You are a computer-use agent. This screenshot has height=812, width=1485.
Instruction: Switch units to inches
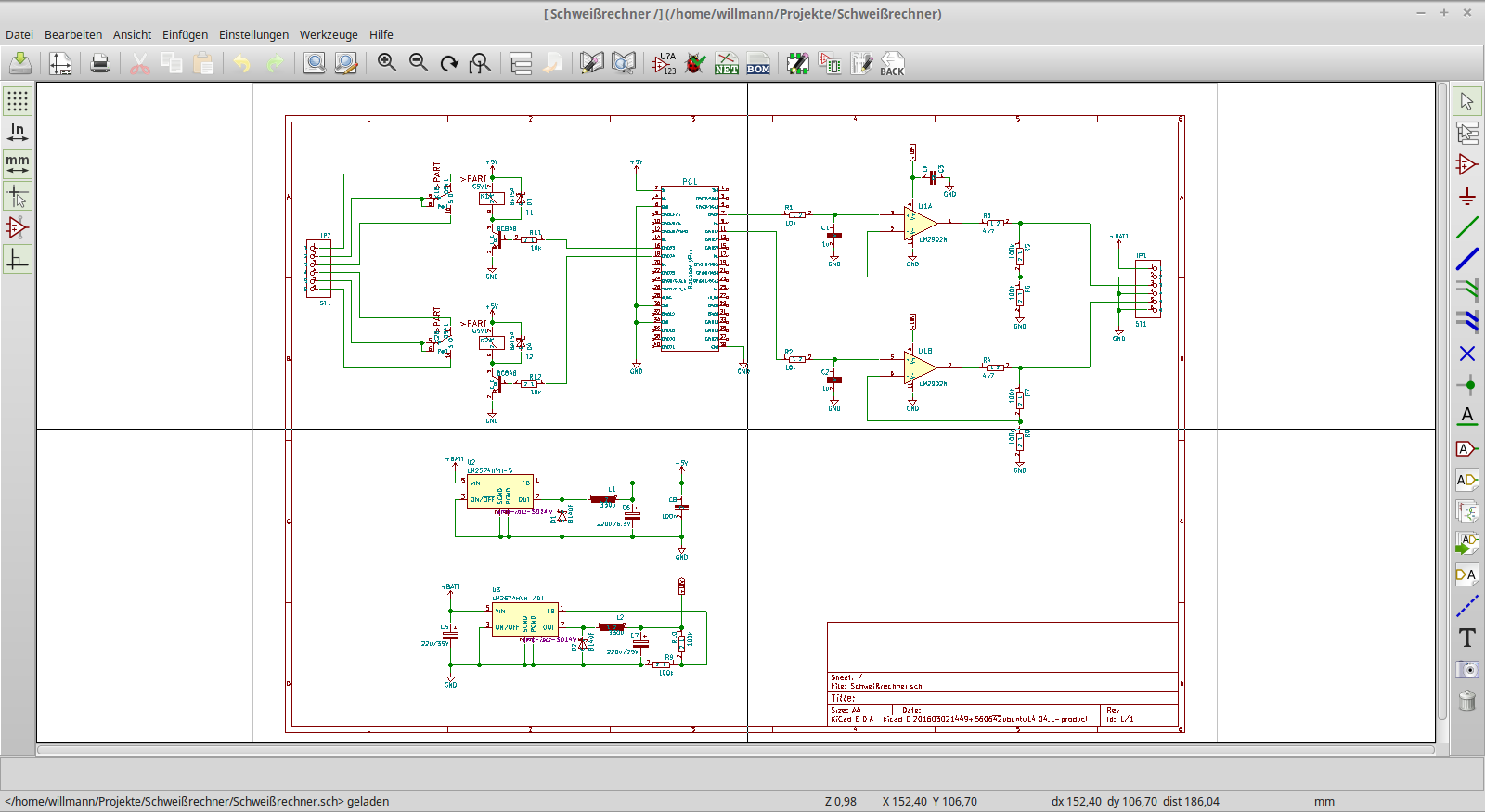pyautogui.click(x=18, y=132)
